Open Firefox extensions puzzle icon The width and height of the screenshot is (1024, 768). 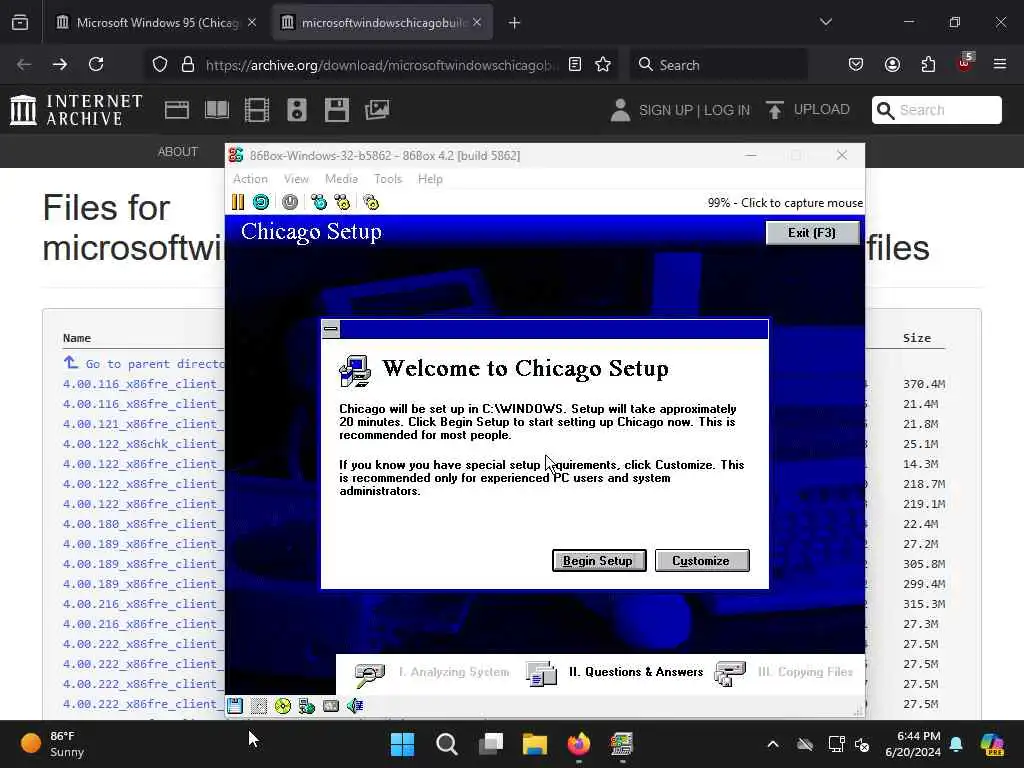coord(928,65)
